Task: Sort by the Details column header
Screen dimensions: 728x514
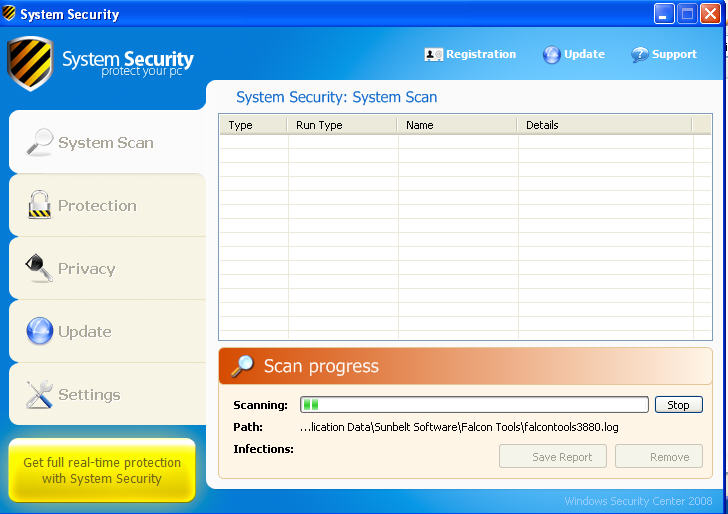Action: click(x=605, y=125)
